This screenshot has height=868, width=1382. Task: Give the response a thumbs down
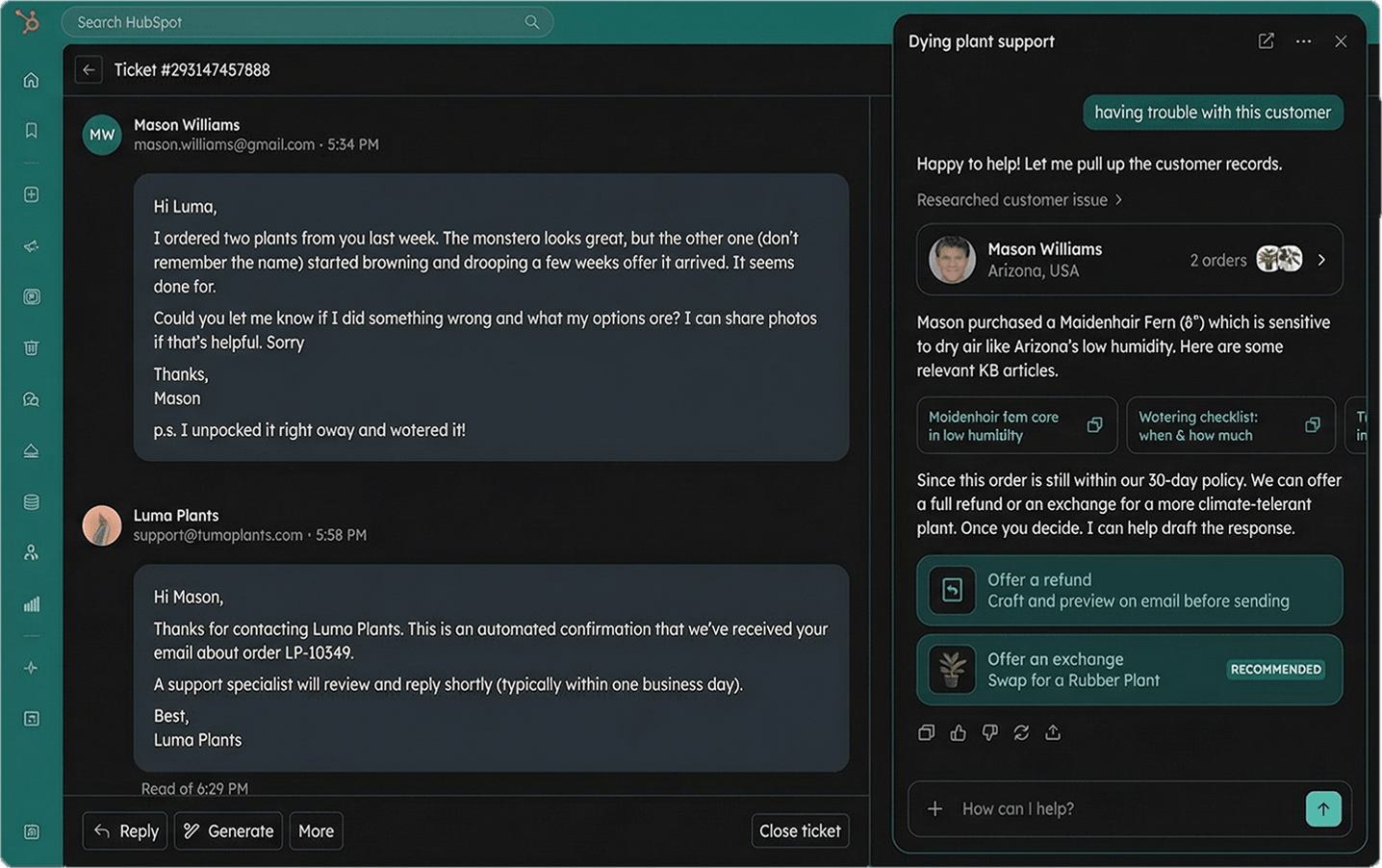tap(989, 732)
